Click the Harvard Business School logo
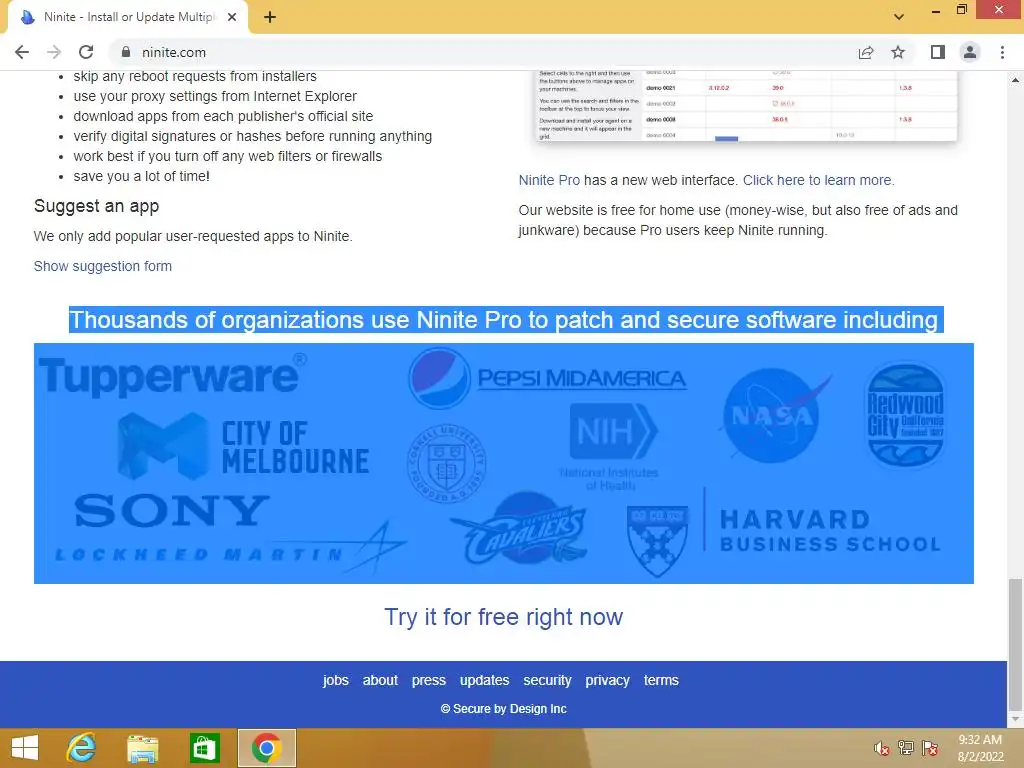This screenshot has width=1024, height=768. click(784, 533)
